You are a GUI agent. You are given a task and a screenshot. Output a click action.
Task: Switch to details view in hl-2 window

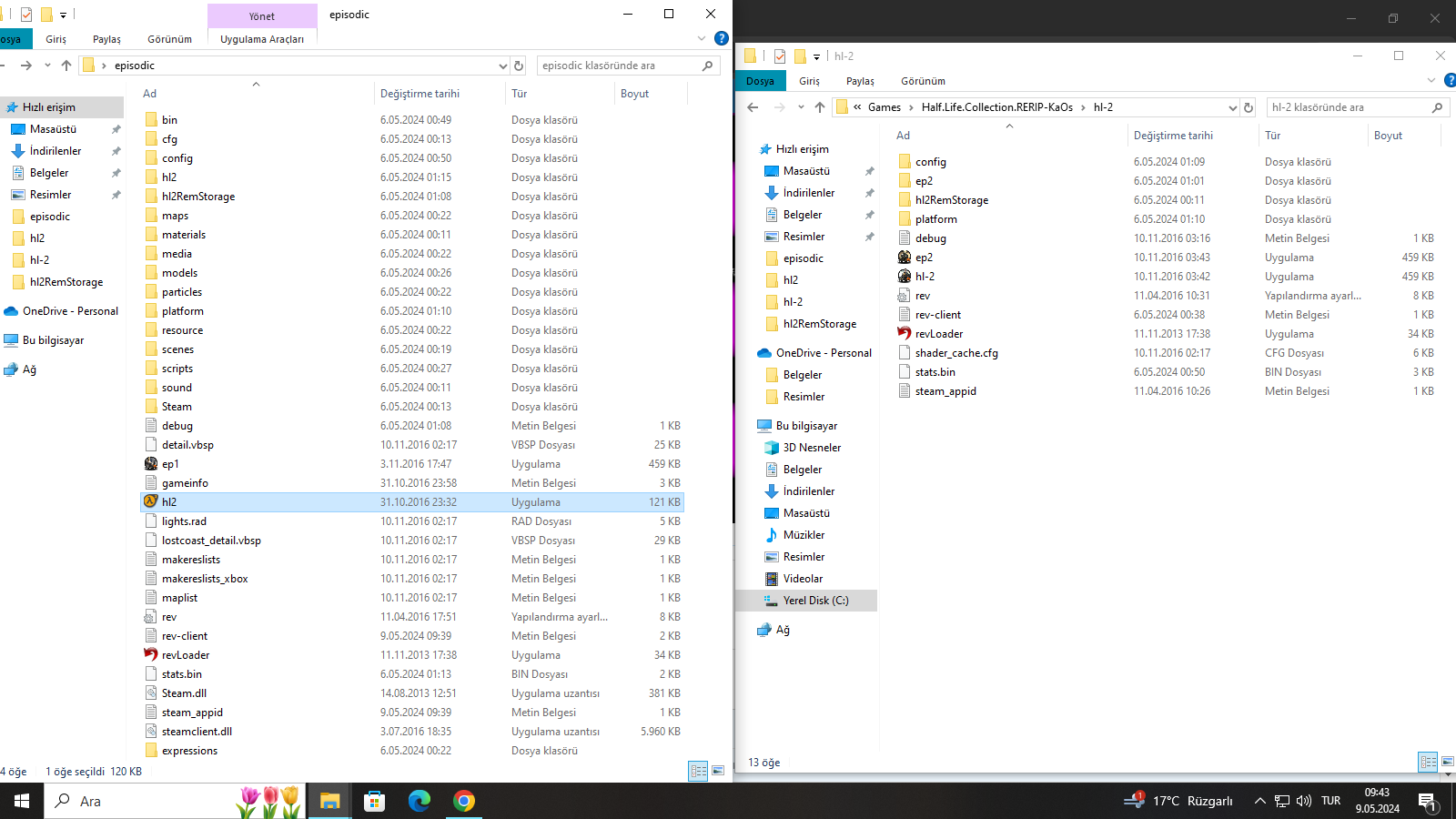(1428, 762)
